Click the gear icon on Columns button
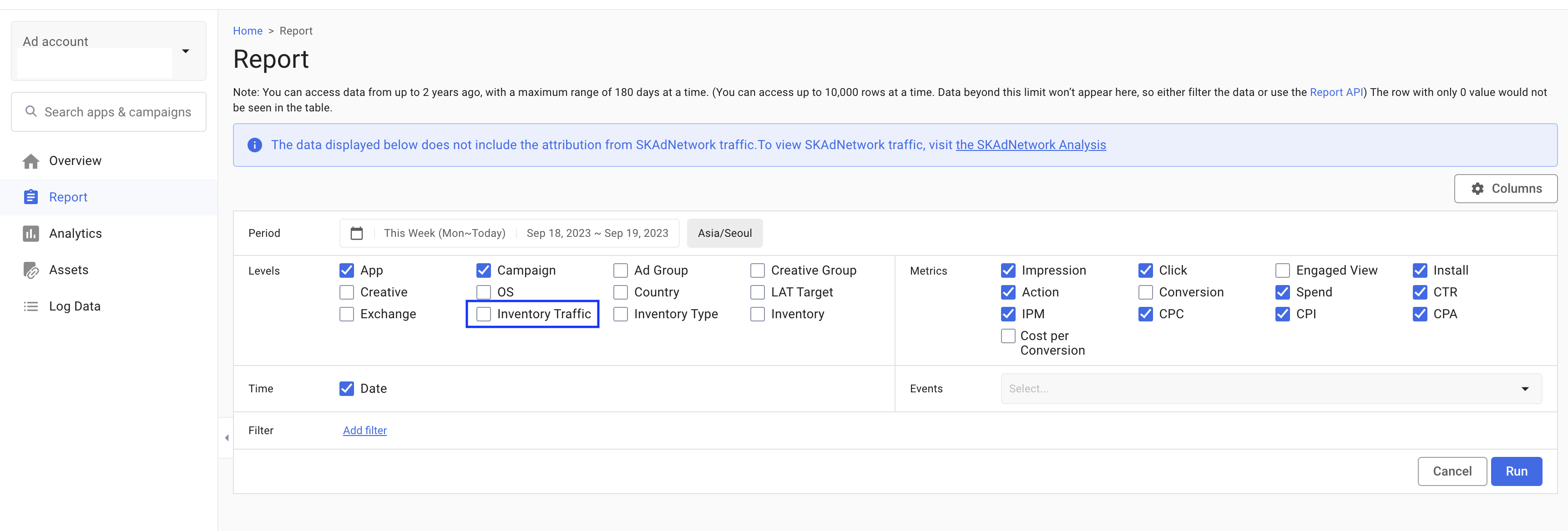This screenshot has height=531, width=1568. point(1477,189)
